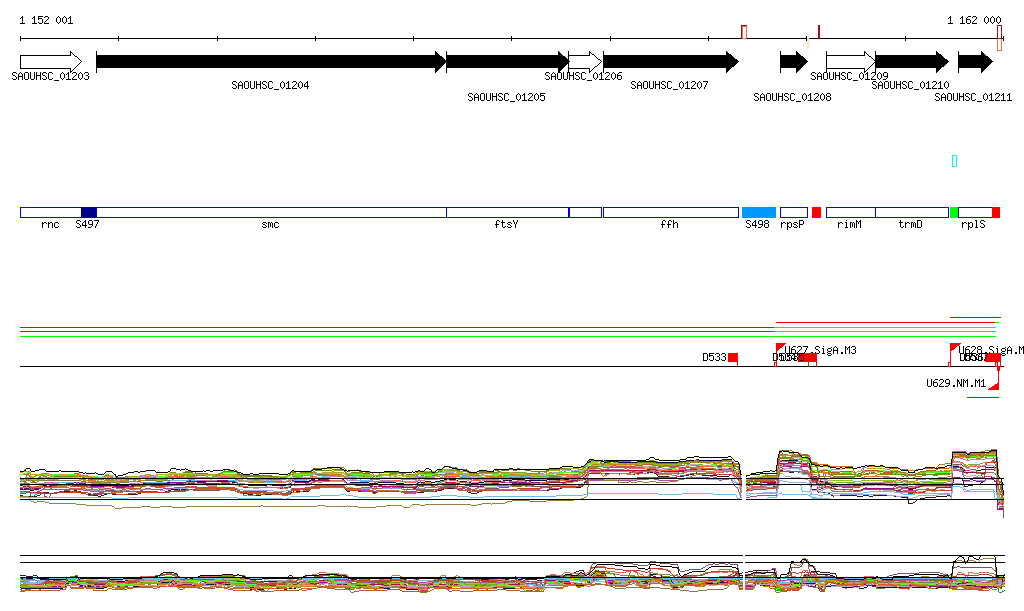Click the small green box before rplS
The width and height of the screenshot is (1024, 611).
954,212
